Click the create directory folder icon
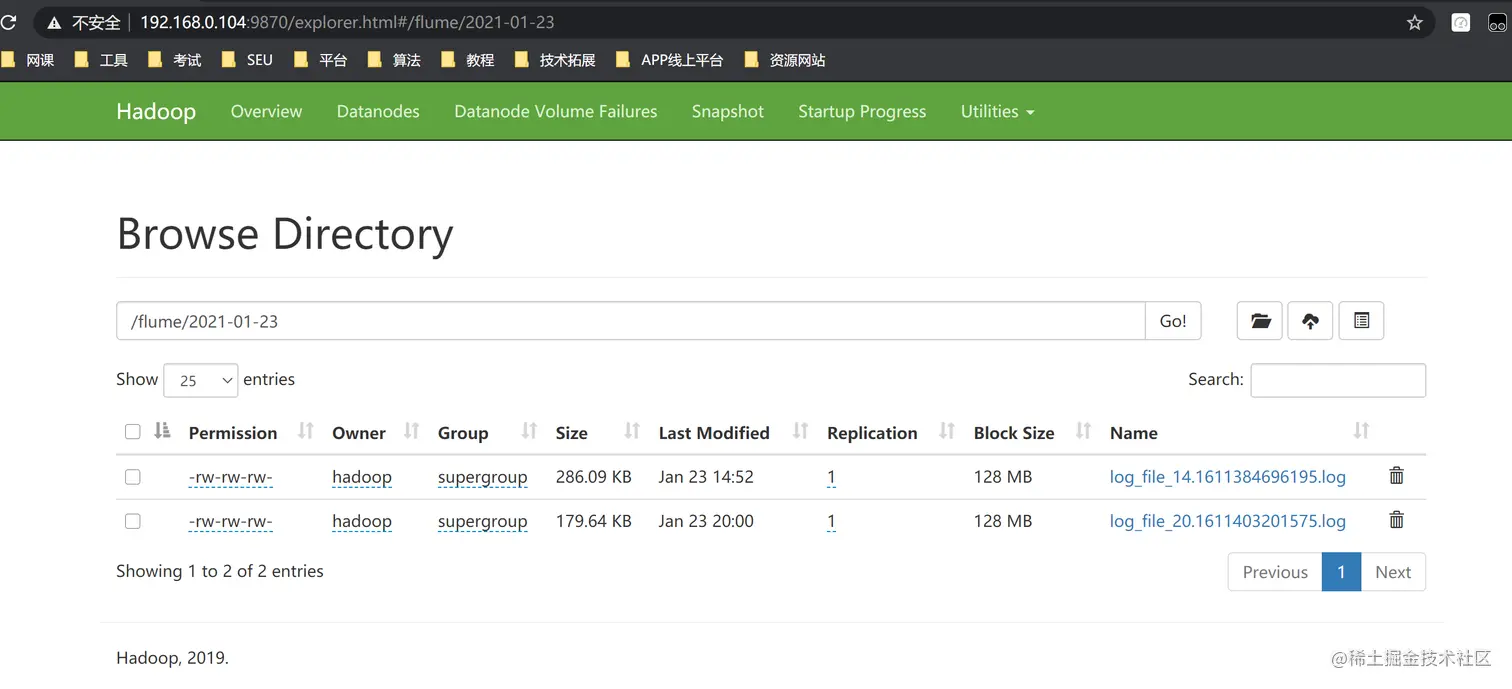This screenshot has width=1512, height=689. click(1260, 321)
